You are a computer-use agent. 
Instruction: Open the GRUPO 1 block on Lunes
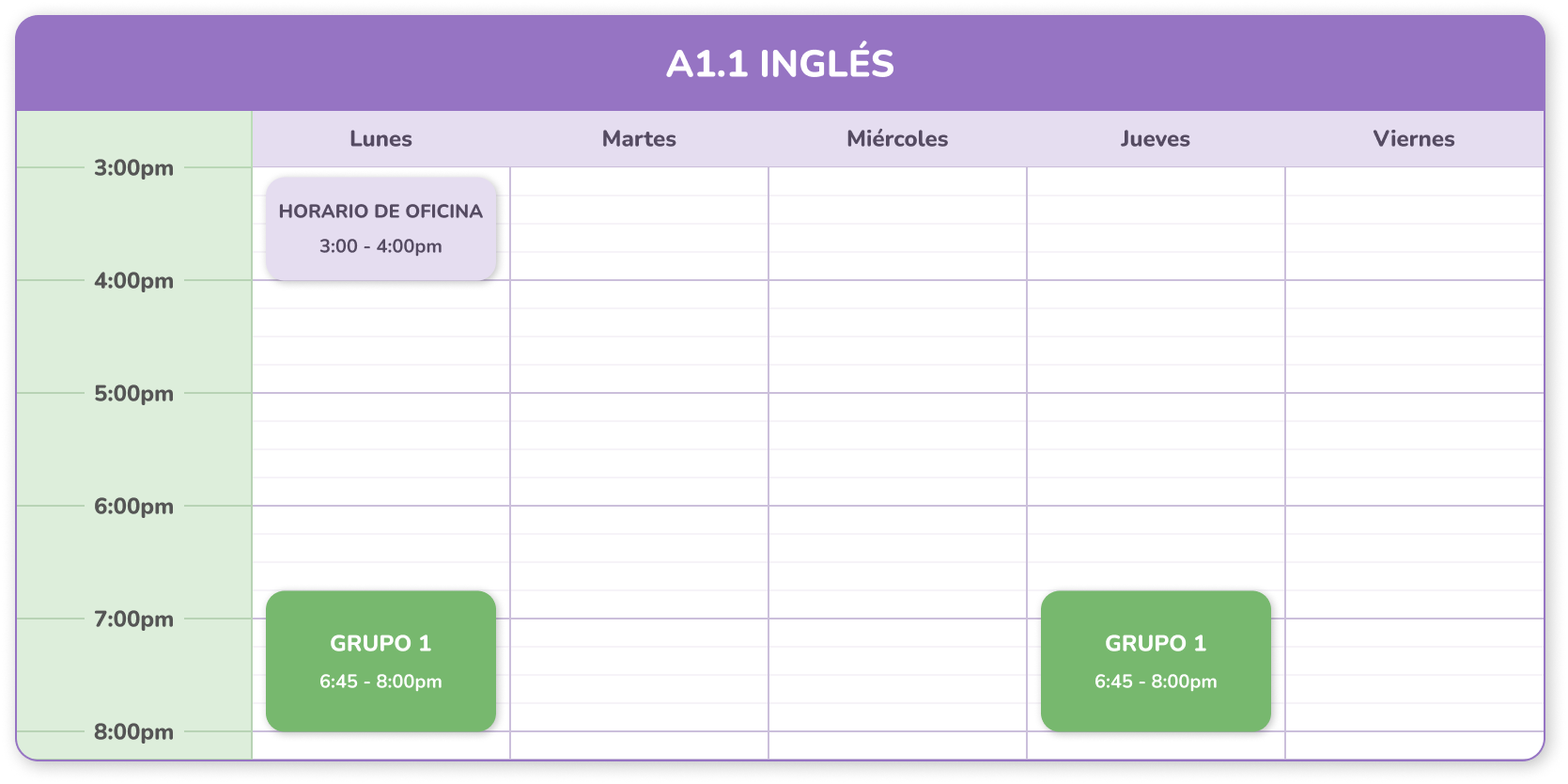pyautogui.click(x=380, y=661)
